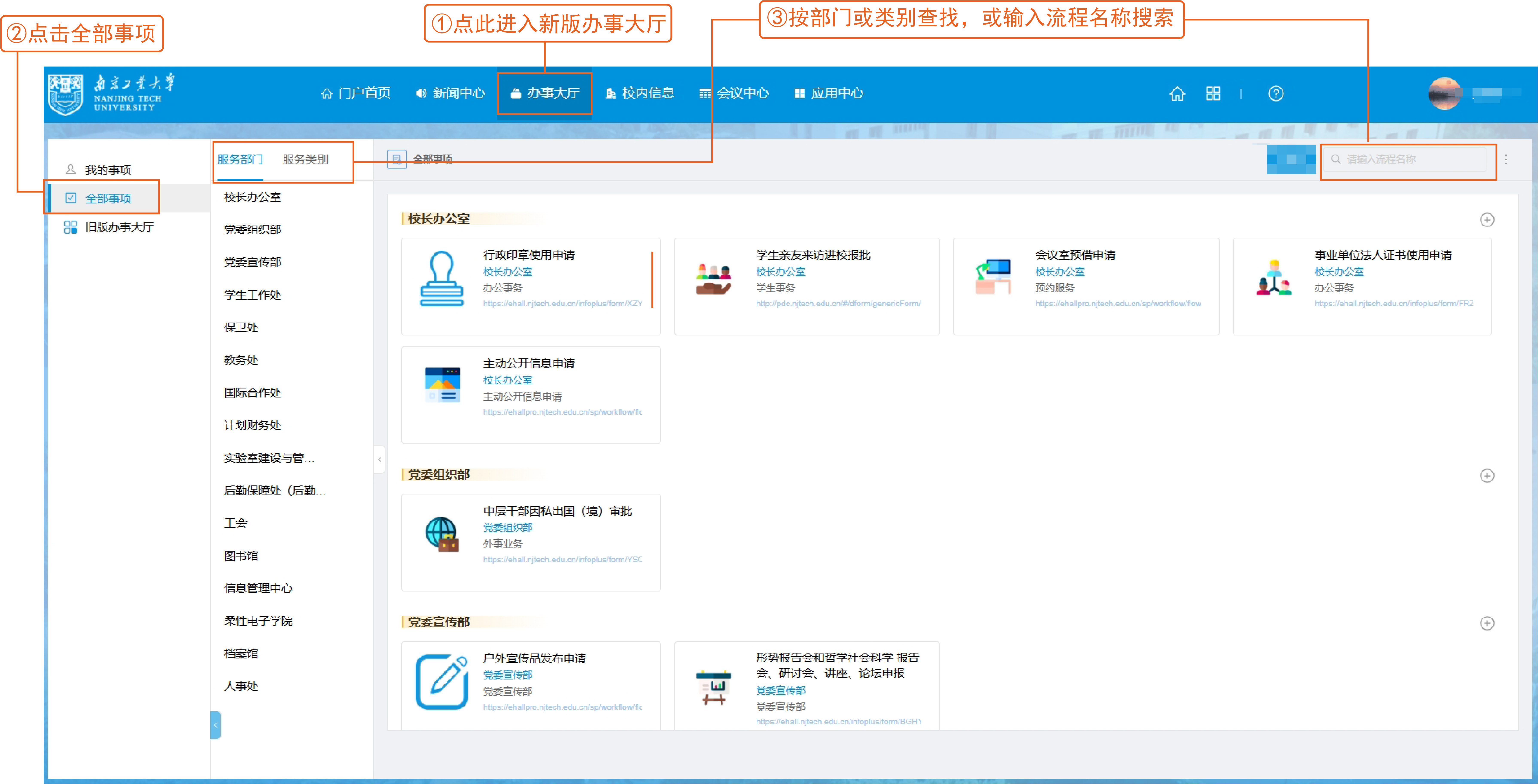Open the 应用中心 nav item
This screenshot has height=784, width=1538.
(x=829, y=94)
